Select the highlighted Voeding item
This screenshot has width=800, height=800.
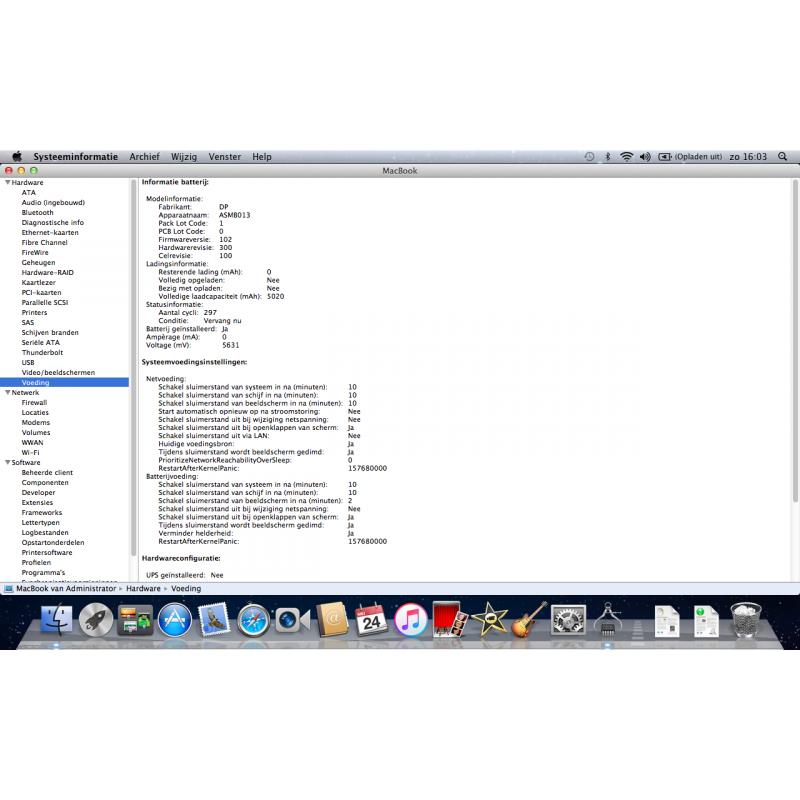point(64,382)
